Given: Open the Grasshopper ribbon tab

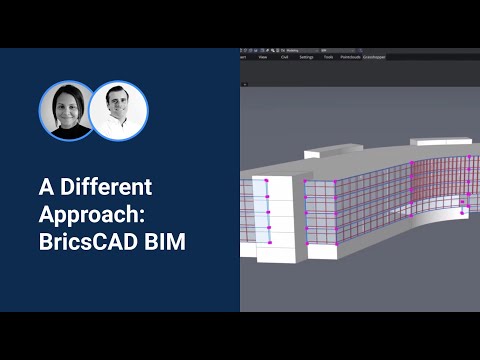Looking at the screenshot, I should coord(374,57).
